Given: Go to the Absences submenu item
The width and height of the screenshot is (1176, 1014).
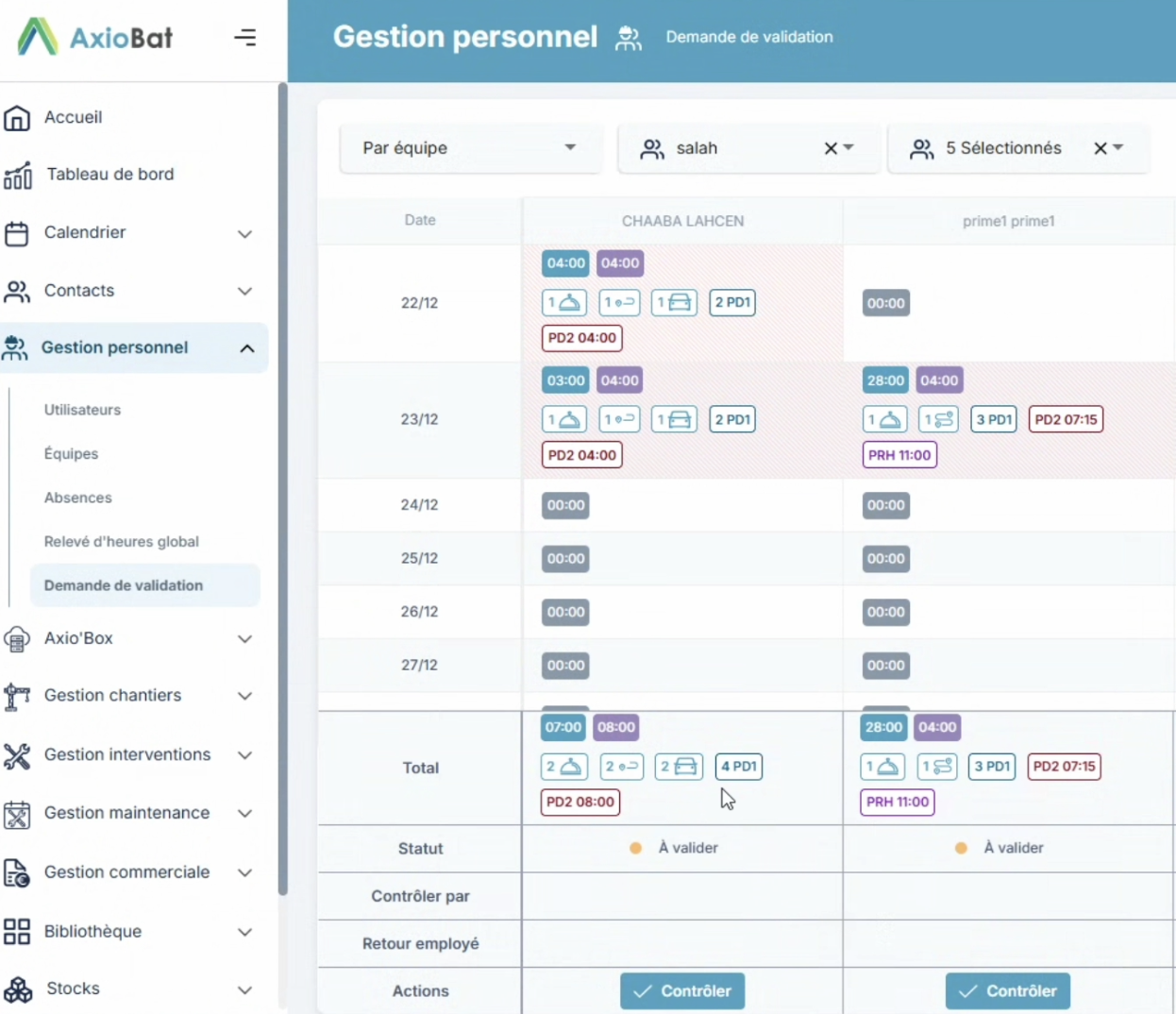Looking at the screenshot, I should click(x=77, y=498).
